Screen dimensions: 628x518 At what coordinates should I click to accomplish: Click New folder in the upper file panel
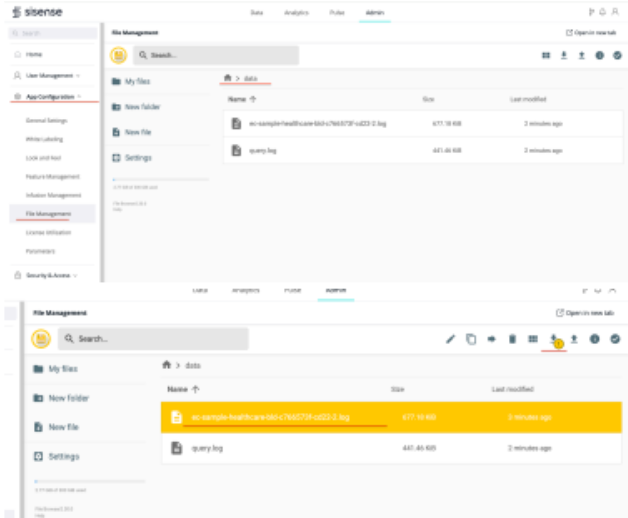point(143,106)
